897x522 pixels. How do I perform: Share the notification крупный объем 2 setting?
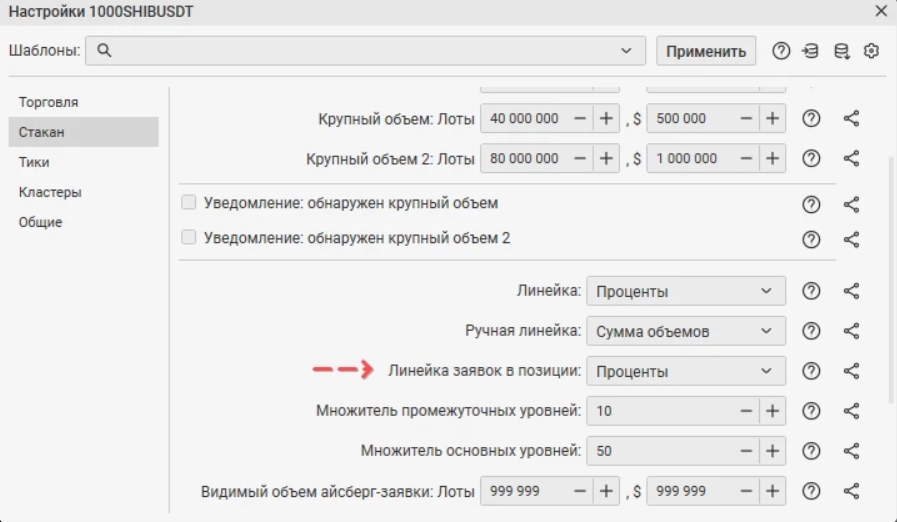click(x=851, y=239)
